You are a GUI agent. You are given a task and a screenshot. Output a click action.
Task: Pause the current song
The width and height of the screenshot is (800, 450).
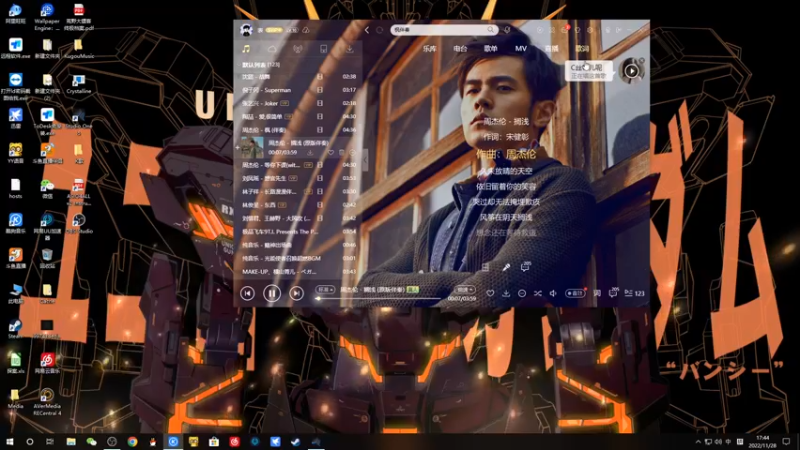point(272,293)
